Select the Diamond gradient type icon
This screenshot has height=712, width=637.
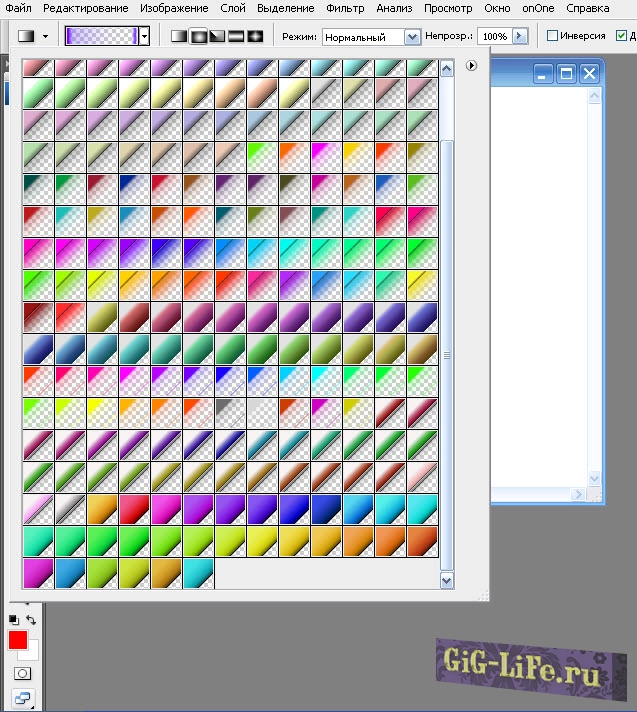coord(255,36)
